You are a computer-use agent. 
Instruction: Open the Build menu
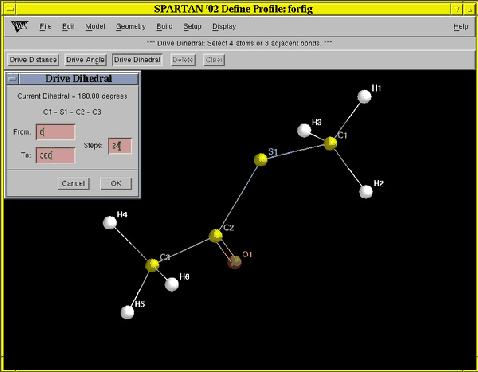click(x=164, y=27)
